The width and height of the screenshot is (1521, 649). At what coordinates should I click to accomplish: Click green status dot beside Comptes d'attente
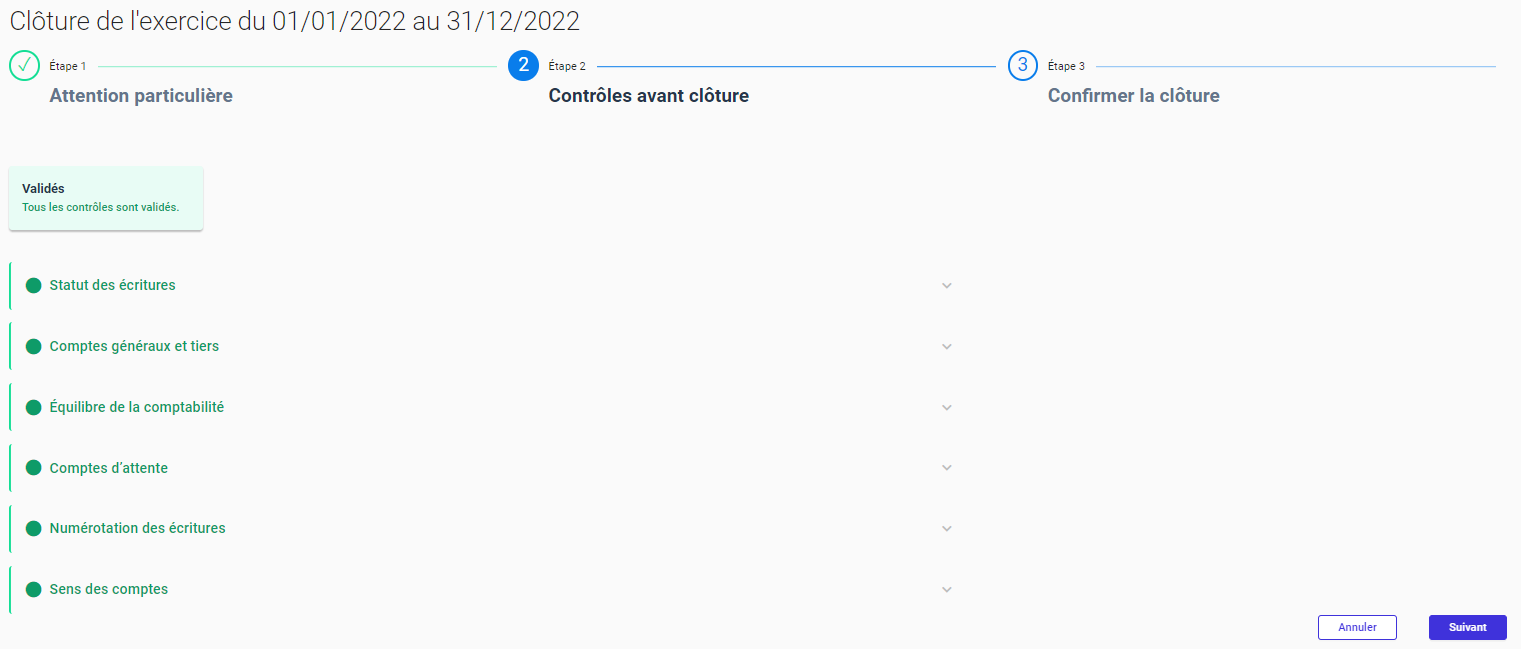point(33,468)
